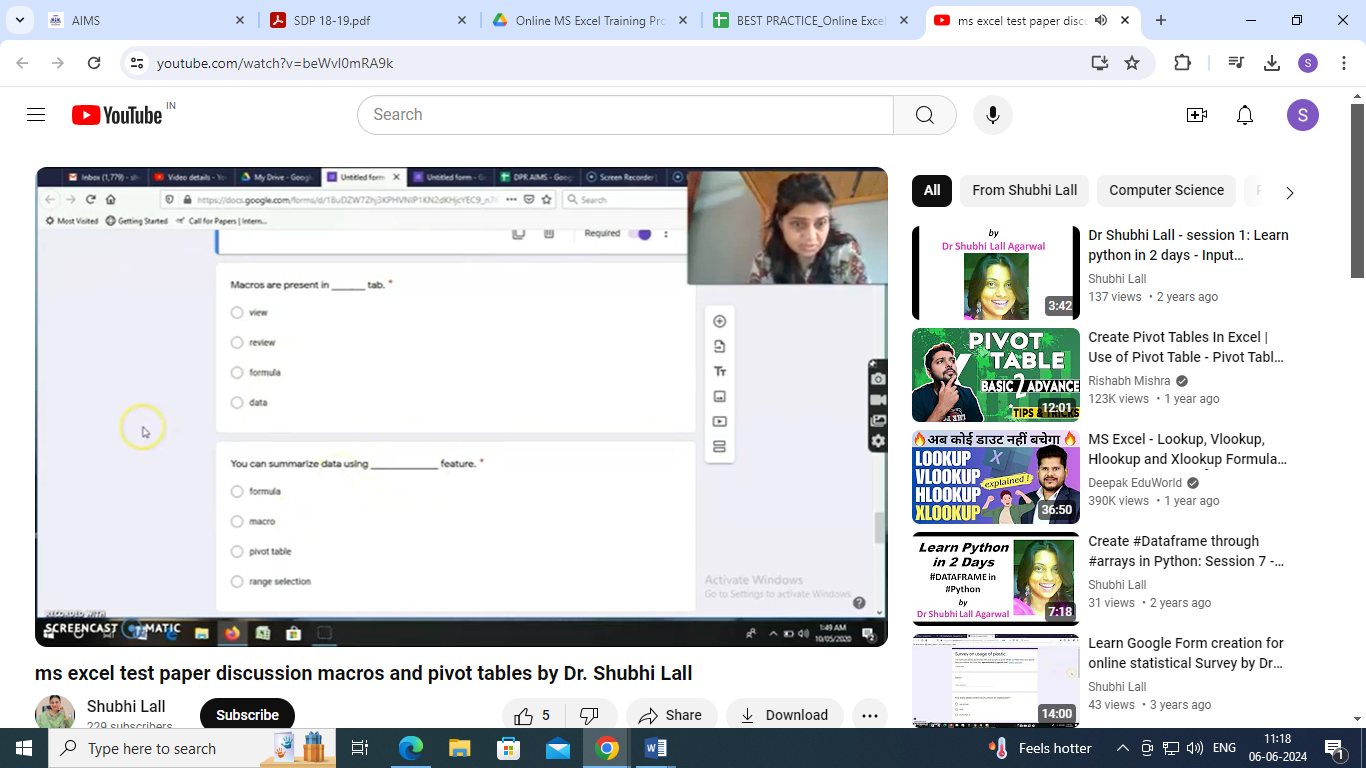The image size is (1366, 768).
Task: Bookmark this page with star icon
Action: pyautogui.click(x=1132, y=63)
